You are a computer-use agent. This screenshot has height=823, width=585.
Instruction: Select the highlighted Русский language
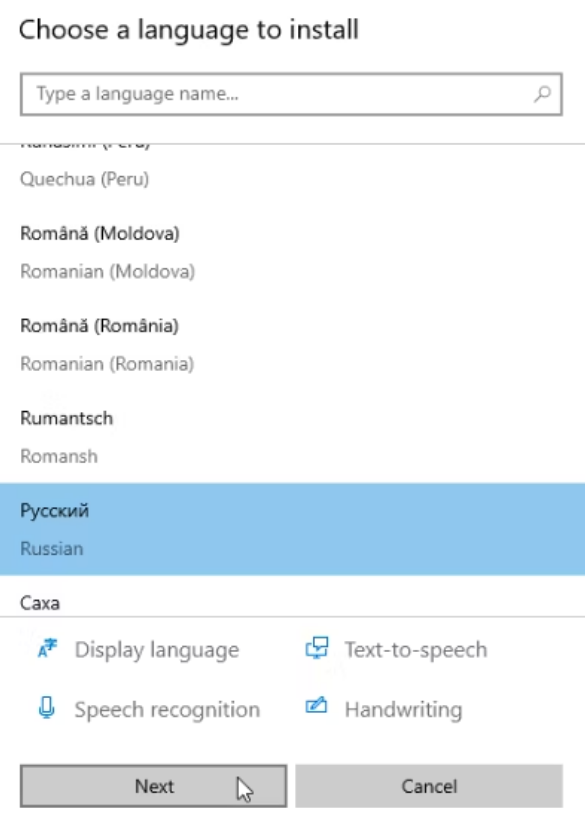point(292,529)
